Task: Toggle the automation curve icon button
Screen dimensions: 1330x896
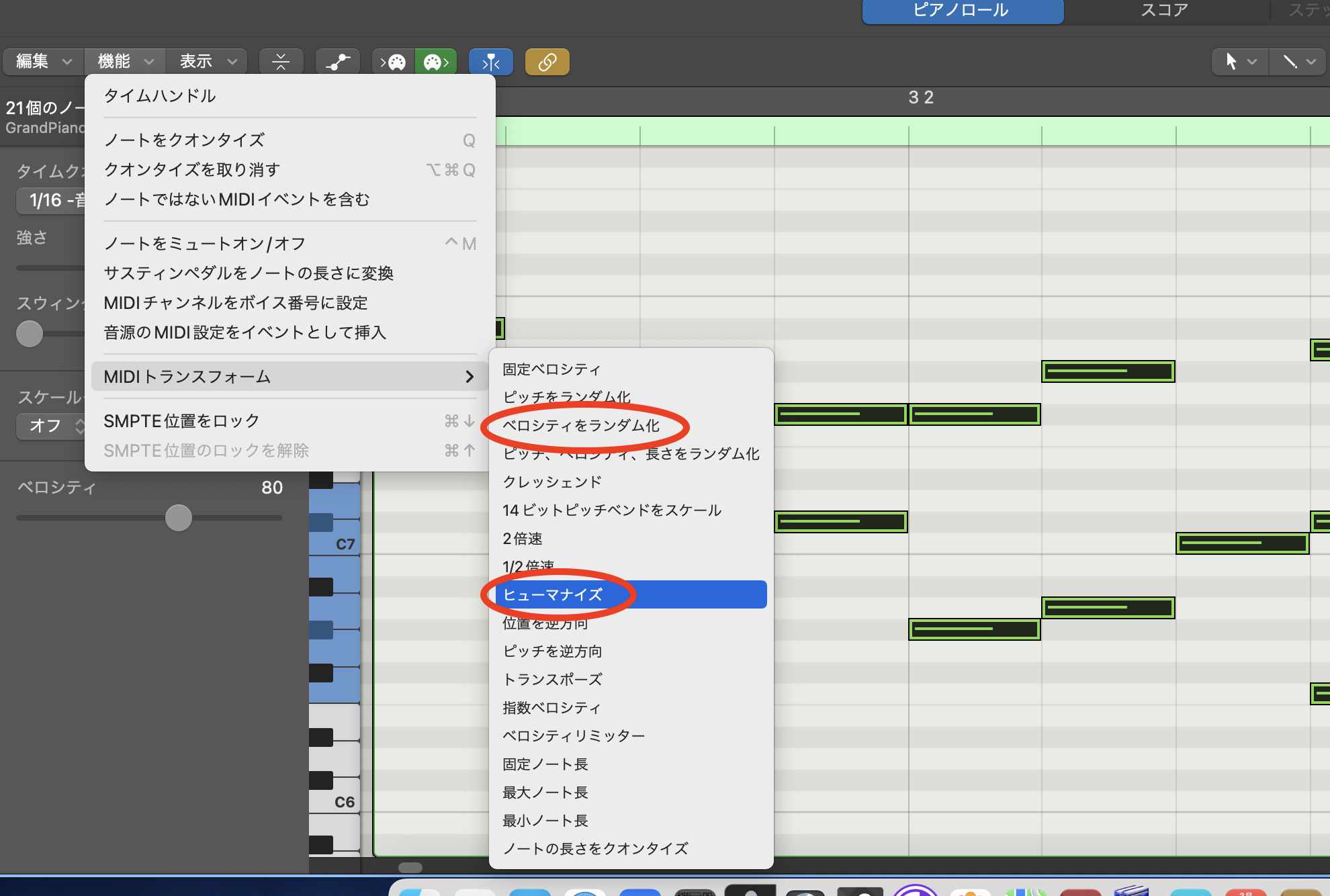Action: (338, 62)
